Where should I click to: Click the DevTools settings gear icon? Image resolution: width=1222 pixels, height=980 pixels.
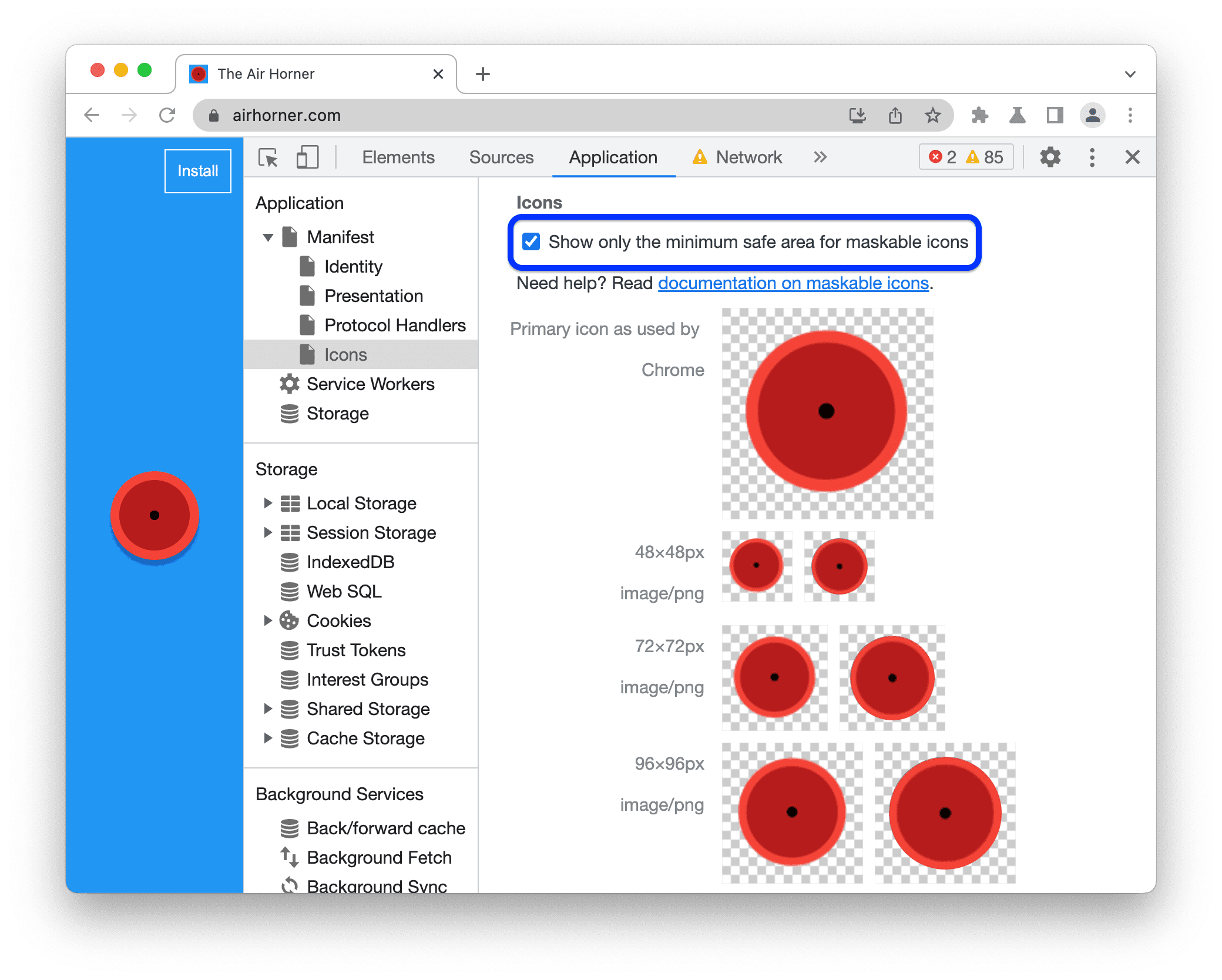click(1049, 158)
